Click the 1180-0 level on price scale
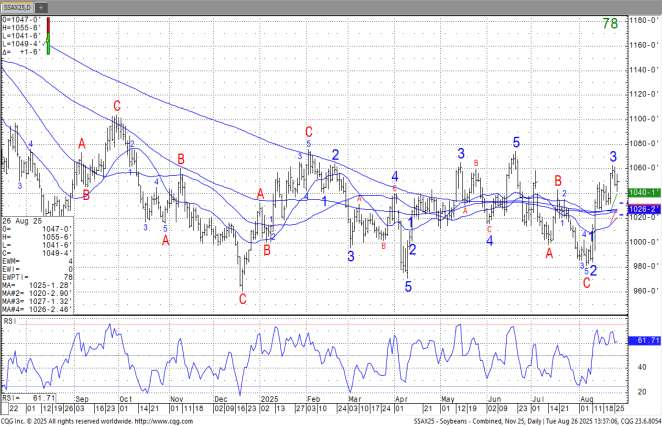Viewport: 662px width, 426px height. tap(642, 20)
